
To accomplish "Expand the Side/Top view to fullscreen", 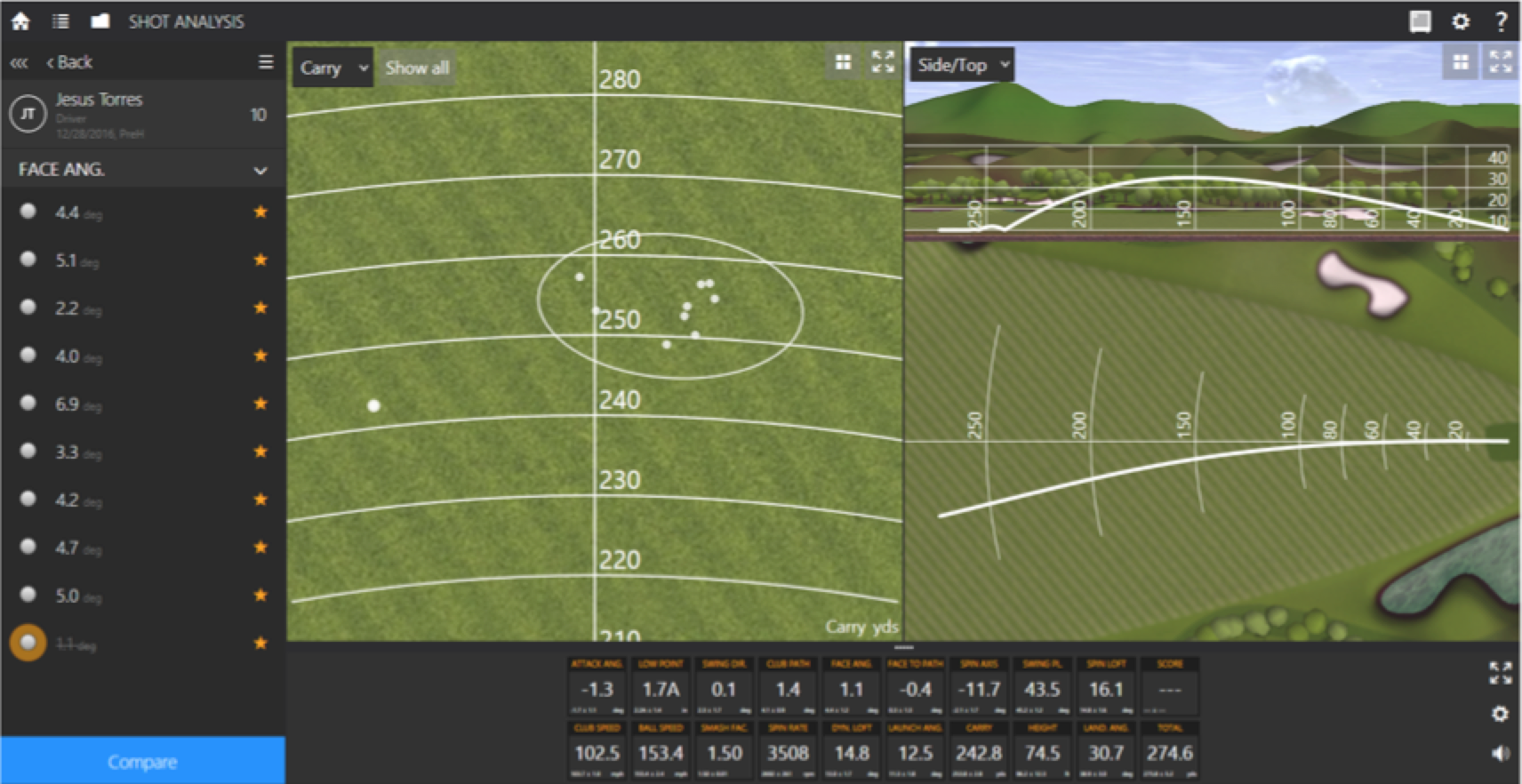I will coord(1501,61).
